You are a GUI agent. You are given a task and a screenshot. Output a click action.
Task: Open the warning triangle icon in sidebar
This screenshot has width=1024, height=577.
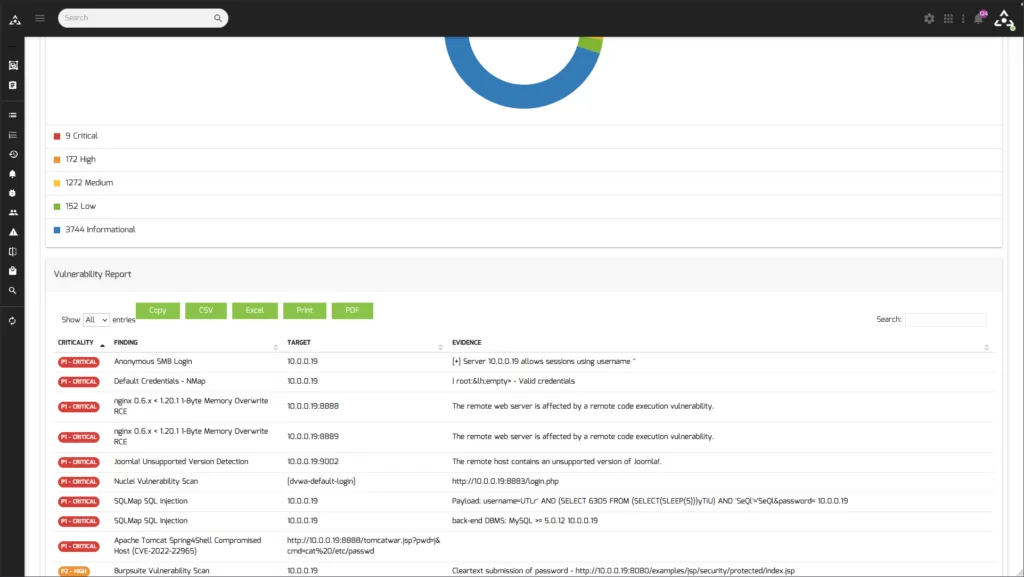coord(13,232)
